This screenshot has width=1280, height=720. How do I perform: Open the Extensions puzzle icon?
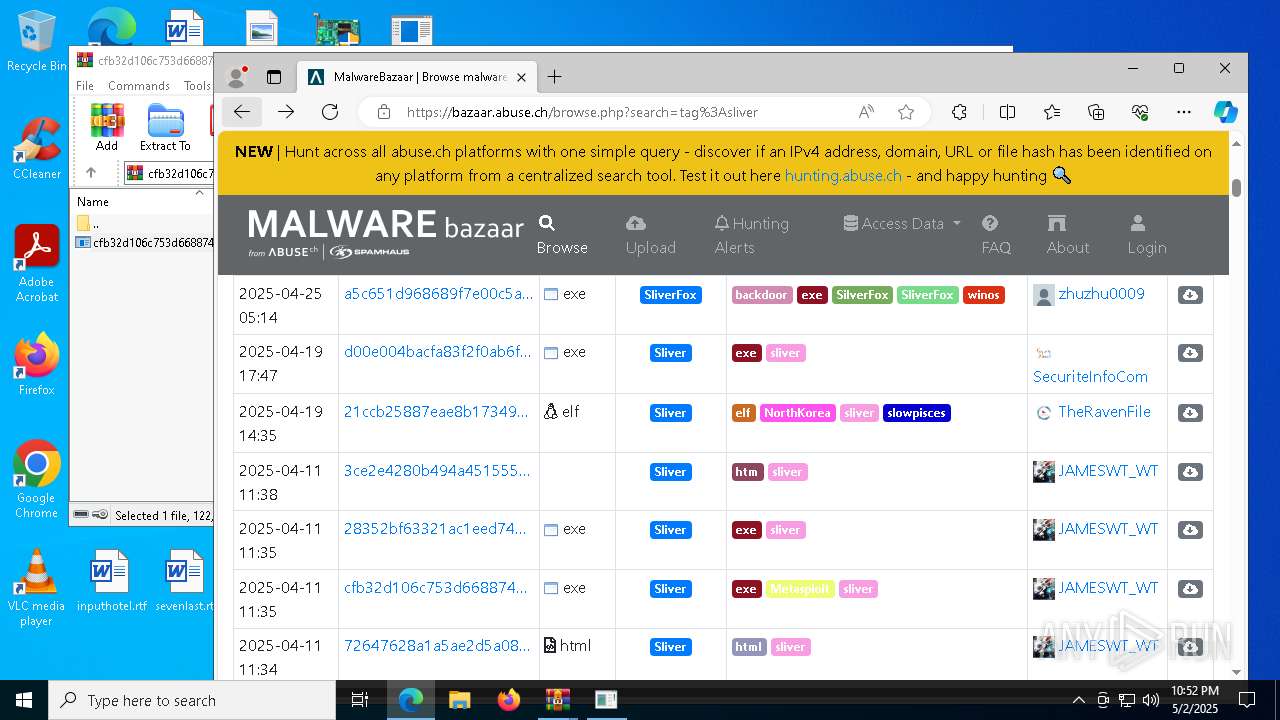click(x=959, y=112)
